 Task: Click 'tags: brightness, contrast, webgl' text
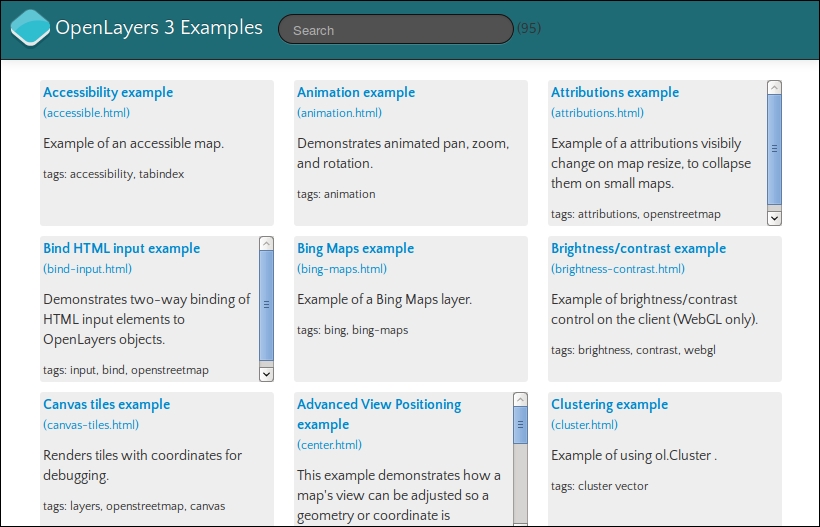[x=633, y=350]
